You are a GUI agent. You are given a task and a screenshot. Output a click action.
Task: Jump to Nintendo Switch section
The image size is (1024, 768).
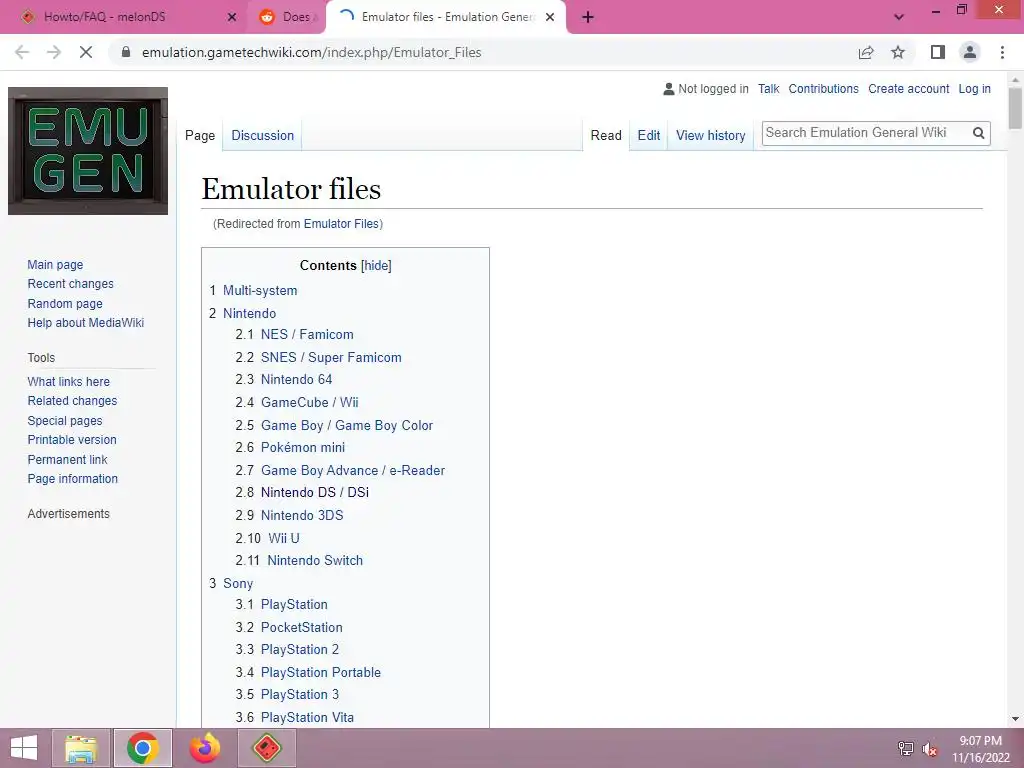tap(315, 560)
